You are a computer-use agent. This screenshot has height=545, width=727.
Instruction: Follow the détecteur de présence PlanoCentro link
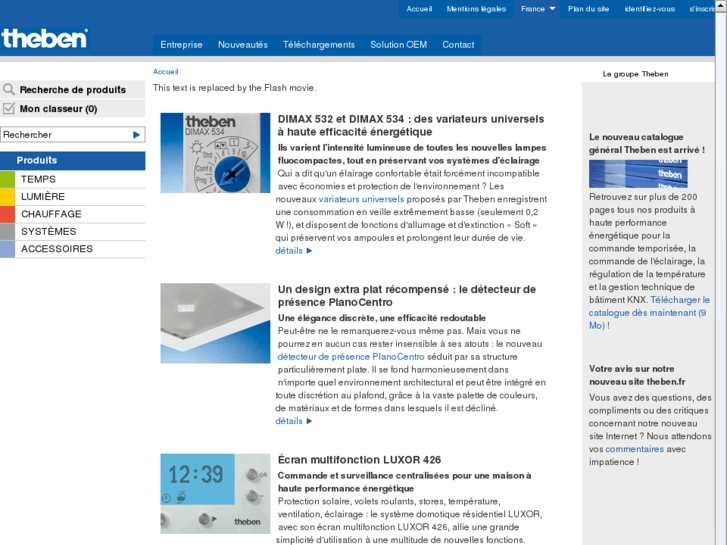351,357
